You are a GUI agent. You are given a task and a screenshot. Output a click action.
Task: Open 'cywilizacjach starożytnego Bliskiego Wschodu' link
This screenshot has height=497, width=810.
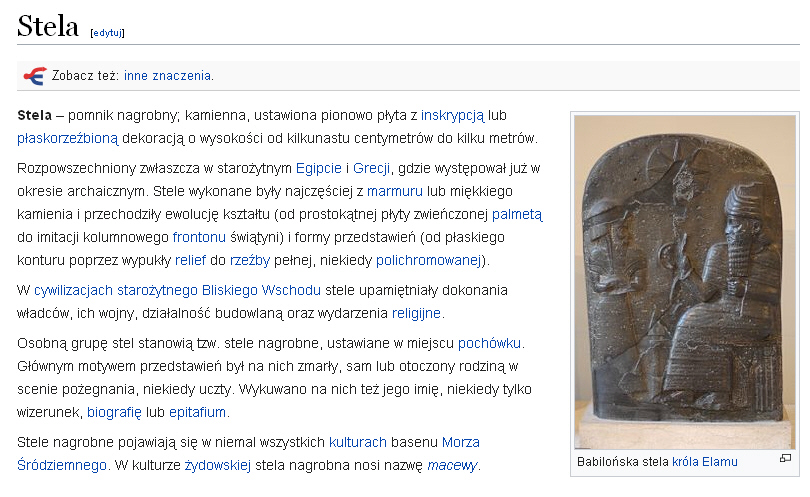[177, 290]
